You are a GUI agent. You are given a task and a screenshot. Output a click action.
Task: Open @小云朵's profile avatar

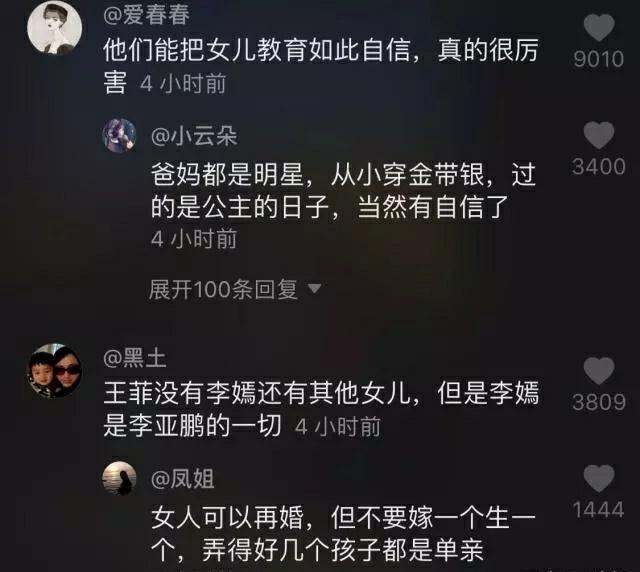[119, 136]
